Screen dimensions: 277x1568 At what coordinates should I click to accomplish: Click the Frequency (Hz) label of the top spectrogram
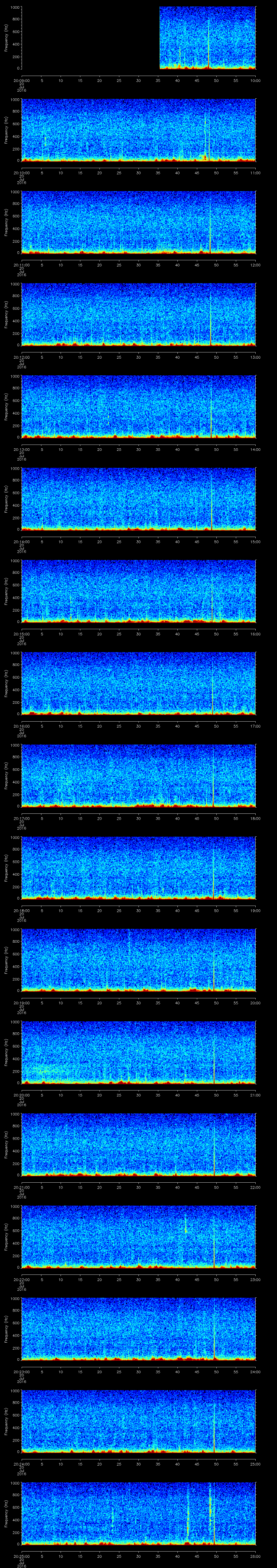pyautogui.click(x=6, y=38)
